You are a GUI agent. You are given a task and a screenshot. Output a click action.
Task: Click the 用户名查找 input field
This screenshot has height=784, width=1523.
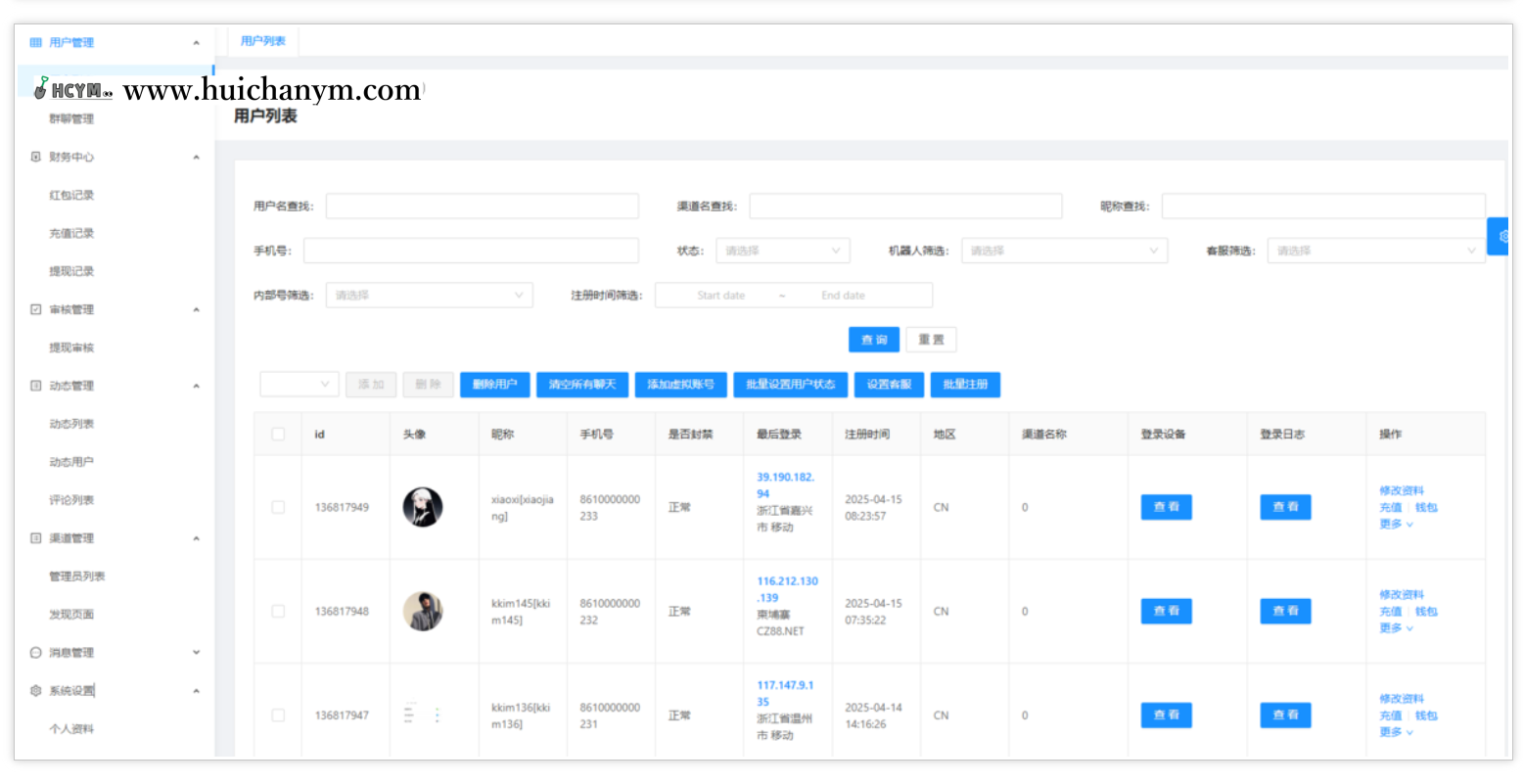pyautogui.click(x=482, y=206)
